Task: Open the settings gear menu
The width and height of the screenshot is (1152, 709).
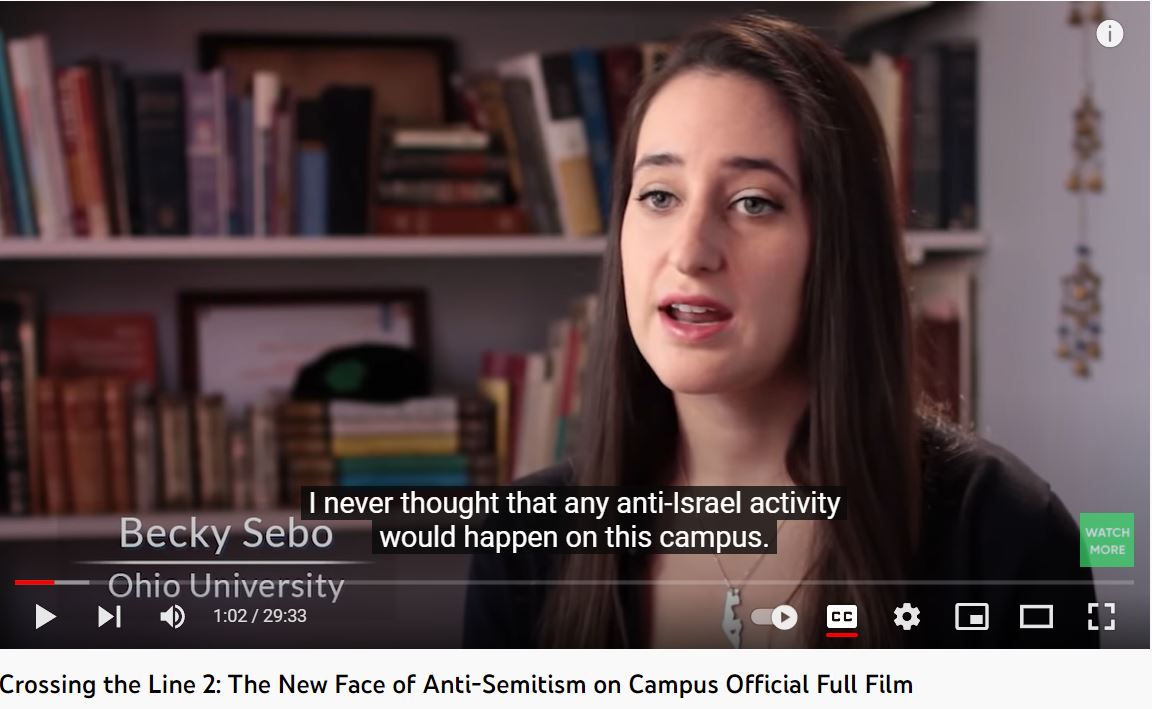Action: coord(907,616)
